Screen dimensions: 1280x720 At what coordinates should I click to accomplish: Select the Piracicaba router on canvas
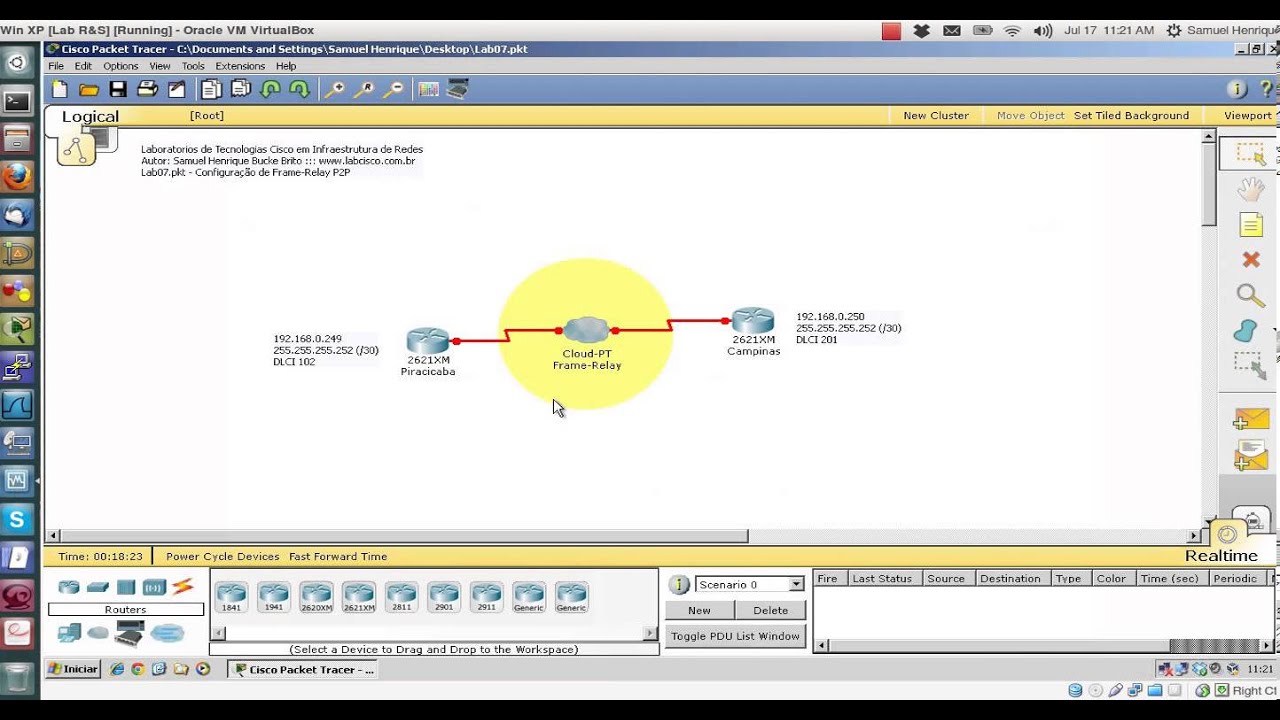tap(428, 341)
